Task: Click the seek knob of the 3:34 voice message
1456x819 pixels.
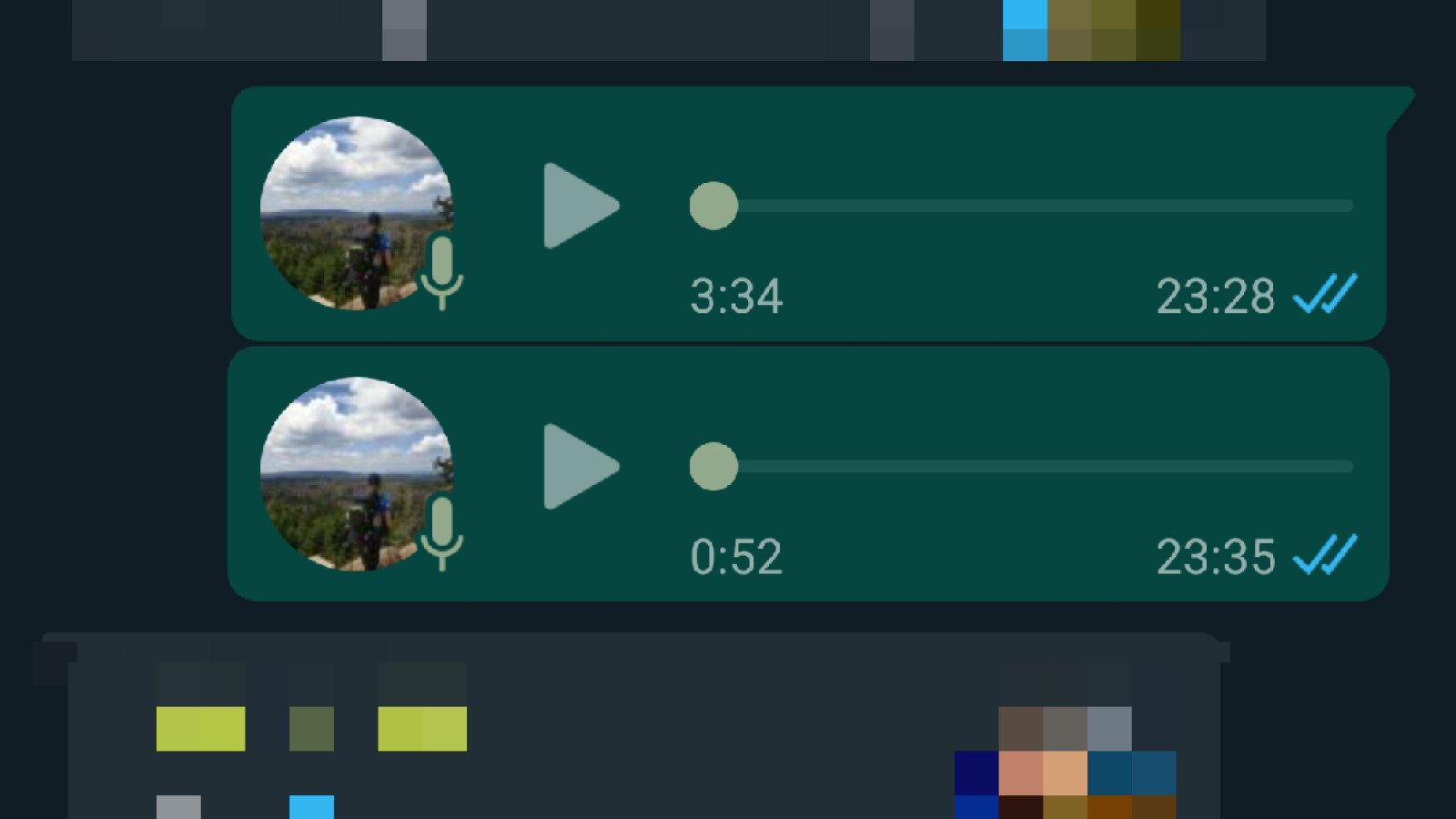Action: [713, 206]
